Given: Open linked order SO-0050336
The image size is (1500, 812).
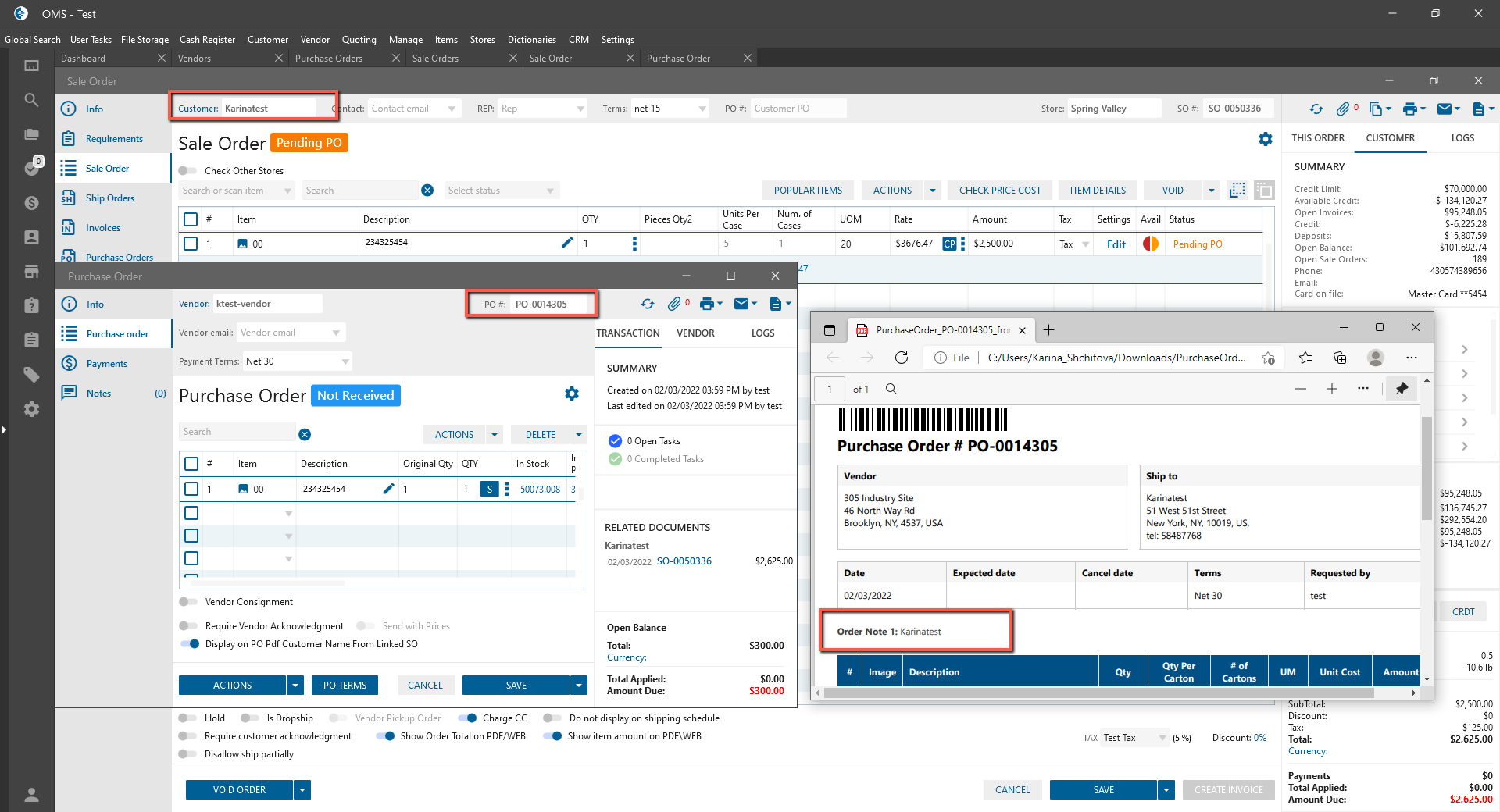Looking at the screenshot, I should 684,561.
